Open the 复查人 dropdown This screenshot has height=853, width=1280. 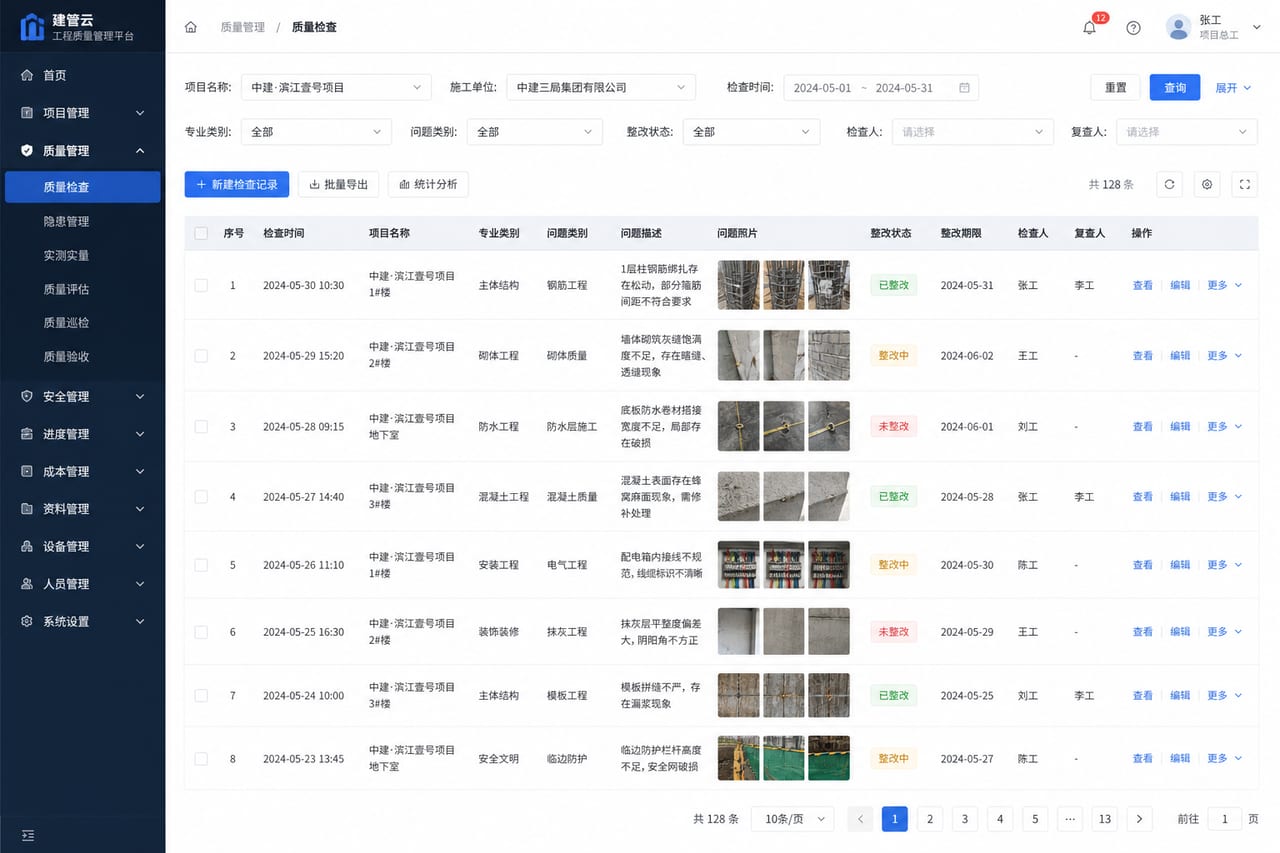(x=1186, y=132)
